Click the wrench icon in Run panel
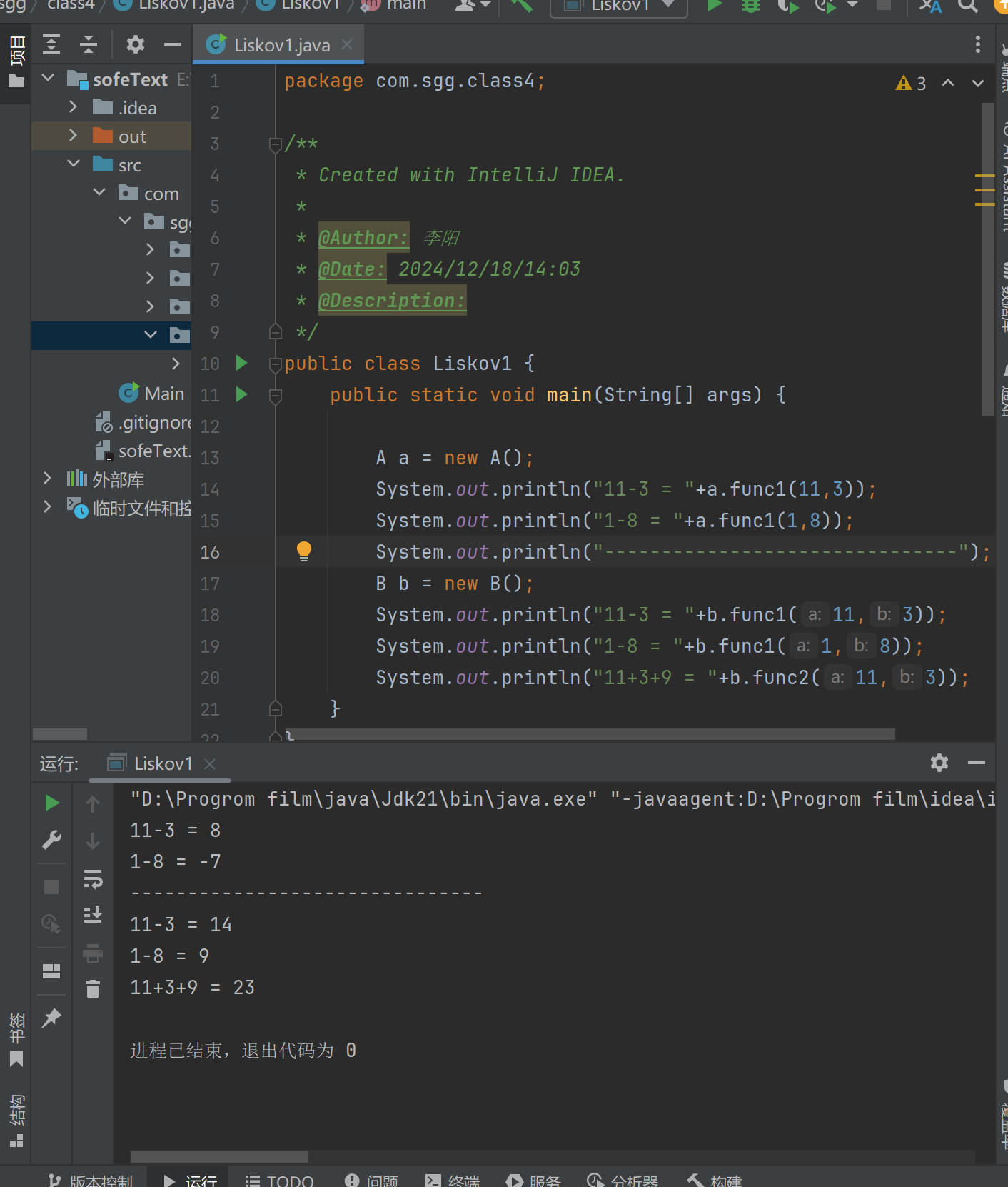Image resolution: width=1008 pixels, height=1187 pixels. coord(51,841)
